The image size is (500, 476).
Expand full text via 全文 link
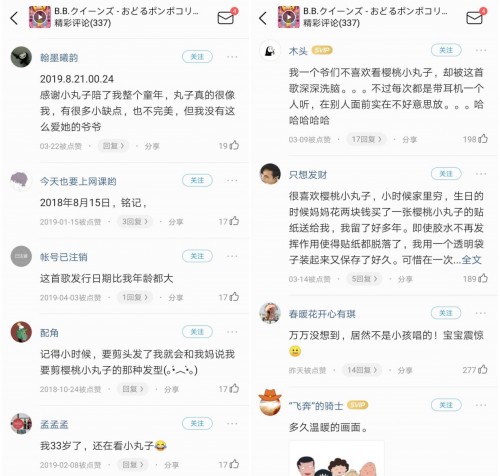click(x=471, y=260)
